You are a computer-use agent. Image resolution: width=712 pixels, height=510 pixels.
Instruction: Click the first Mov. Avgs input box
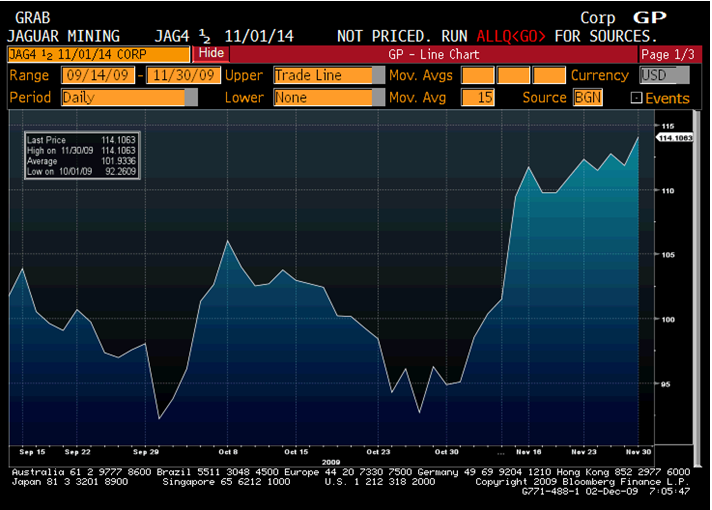click(477, 76)
